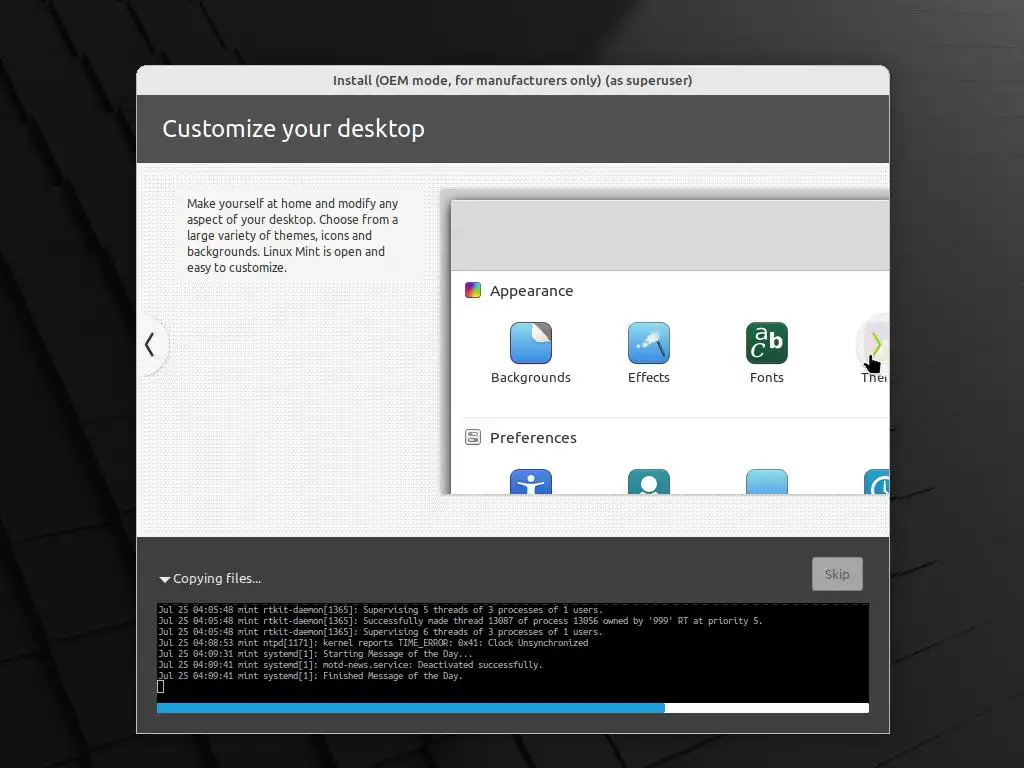The width and height of the screenshot is (1024, 768).
Task: Click the 'Appearance' section label
Action: coord(532,291)
